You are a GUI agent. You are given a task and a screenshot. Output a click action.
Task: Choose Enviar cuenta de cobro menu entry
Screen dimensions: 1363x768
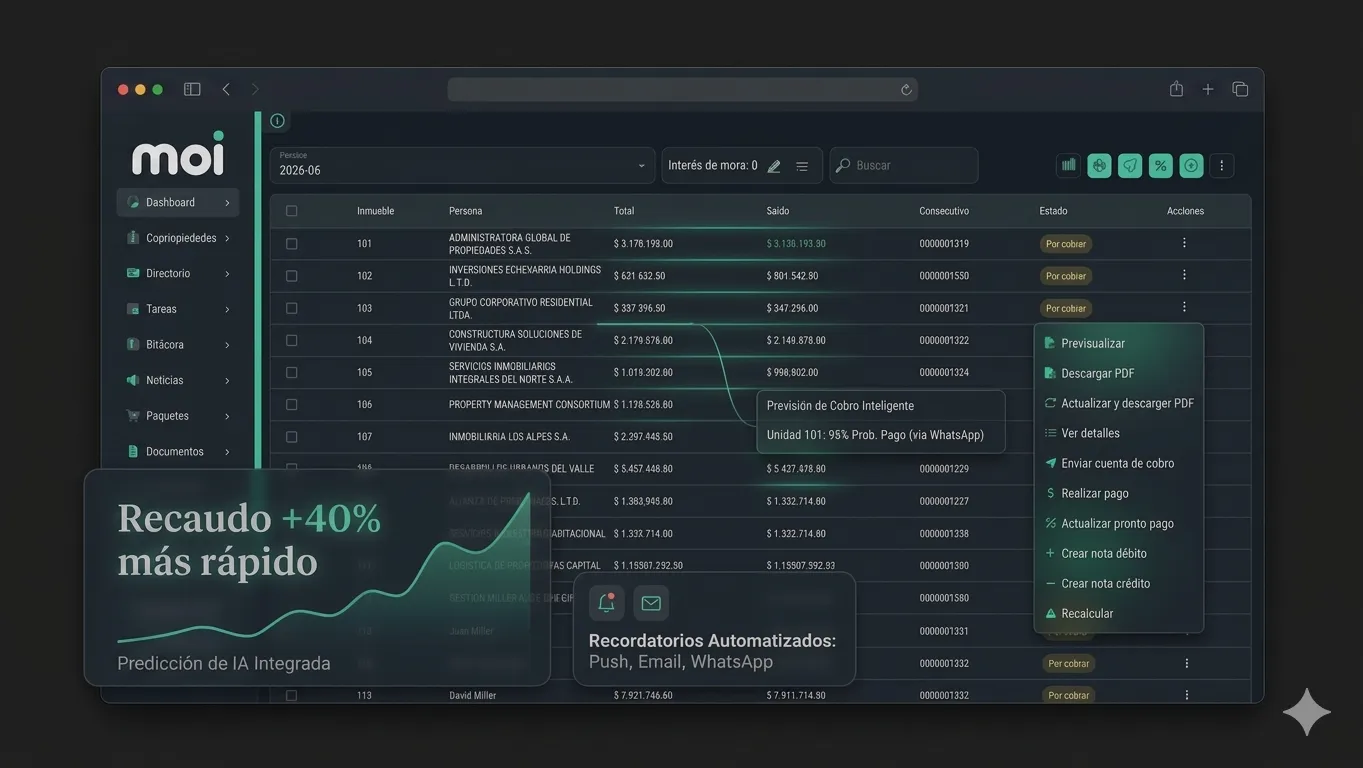(1118, 463)
